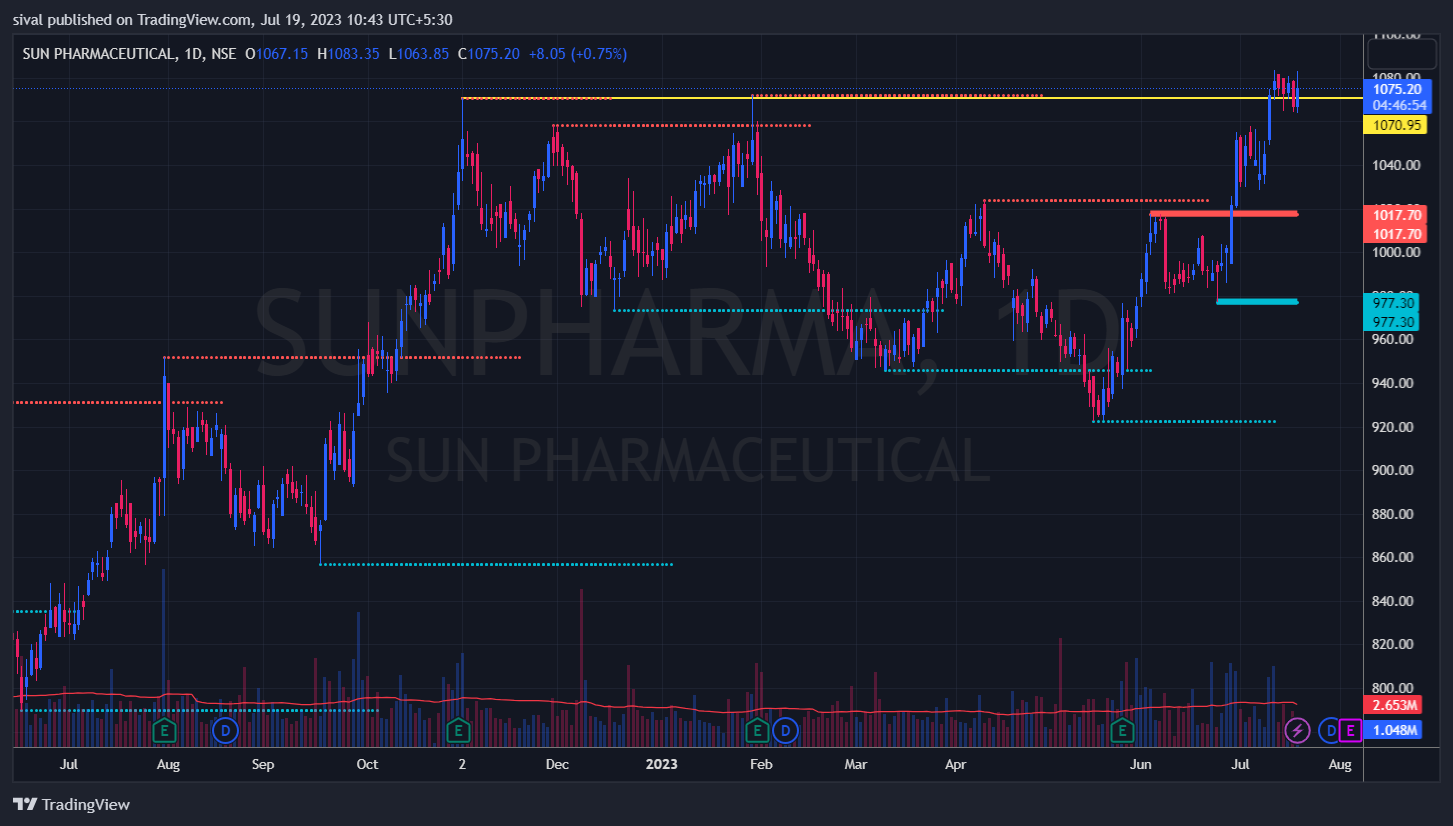Click the yellow 1070.95 price label

1397,125
